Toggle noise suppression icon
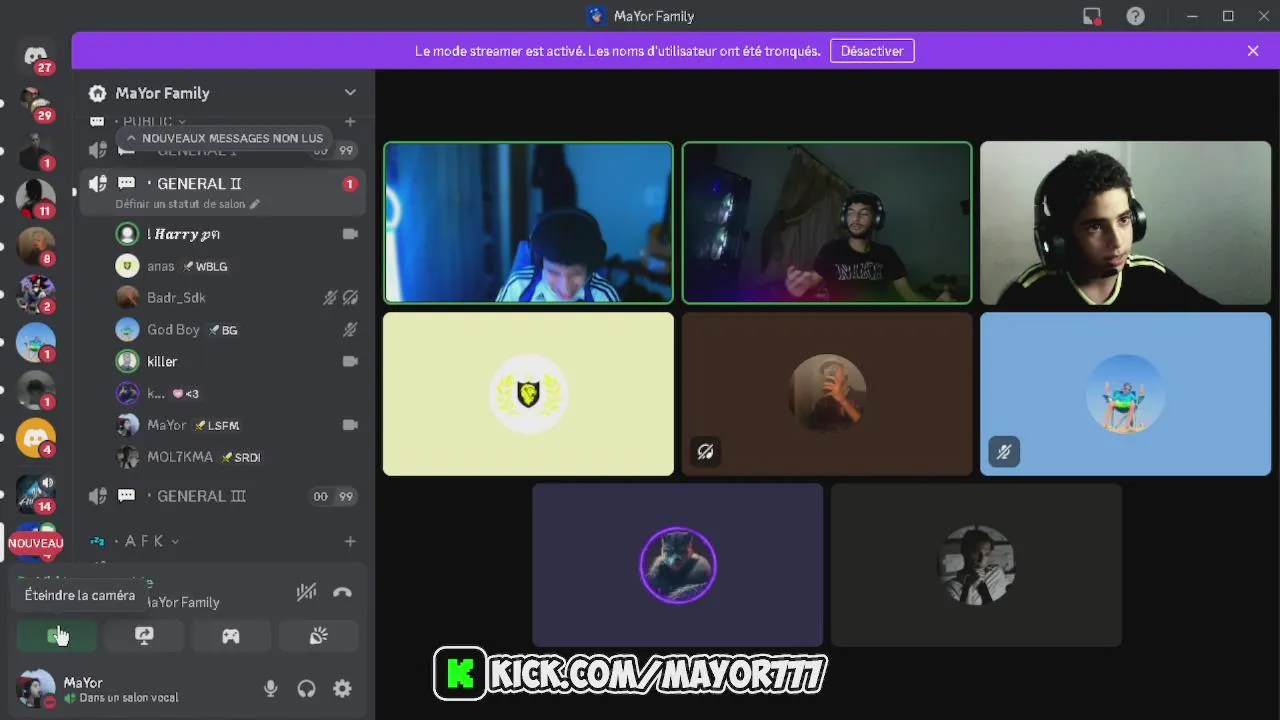 306,592
